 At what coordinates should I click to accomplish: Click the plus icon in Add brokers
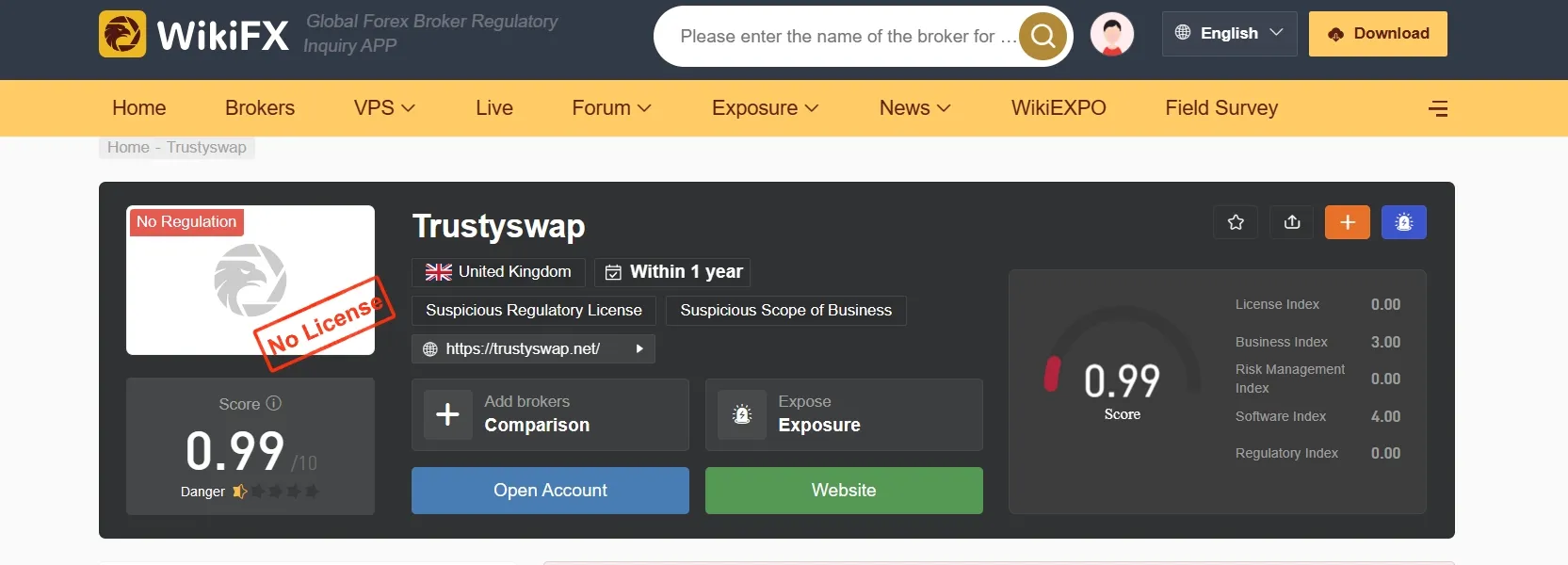click(x=448, y=414)
